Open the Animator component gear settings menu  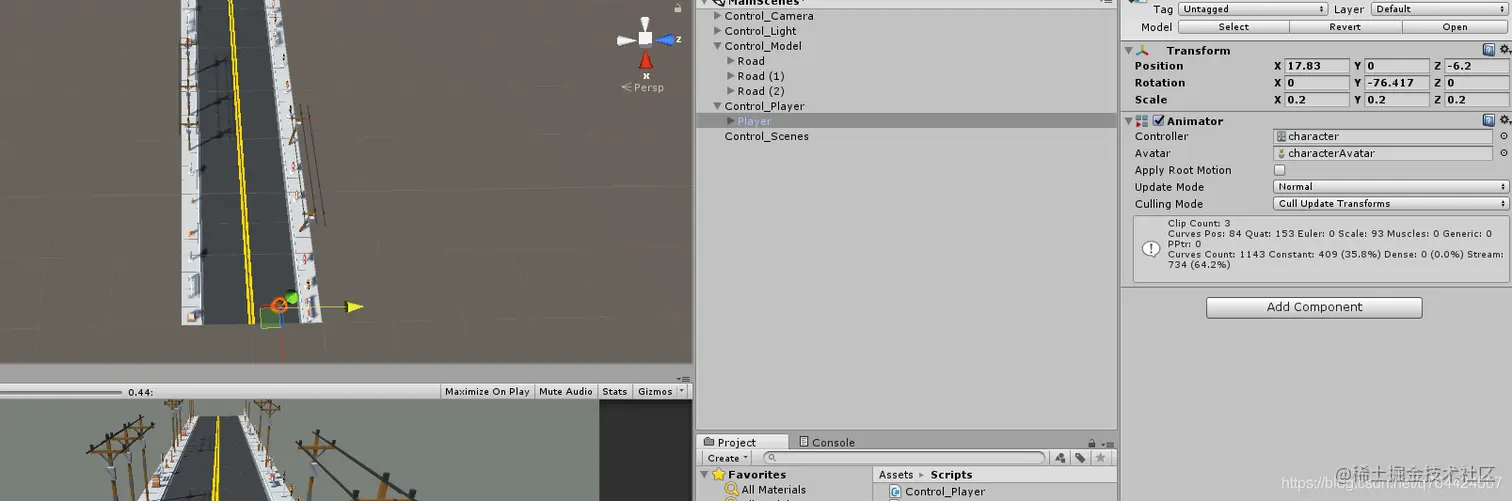click(x=1504, y=121)
